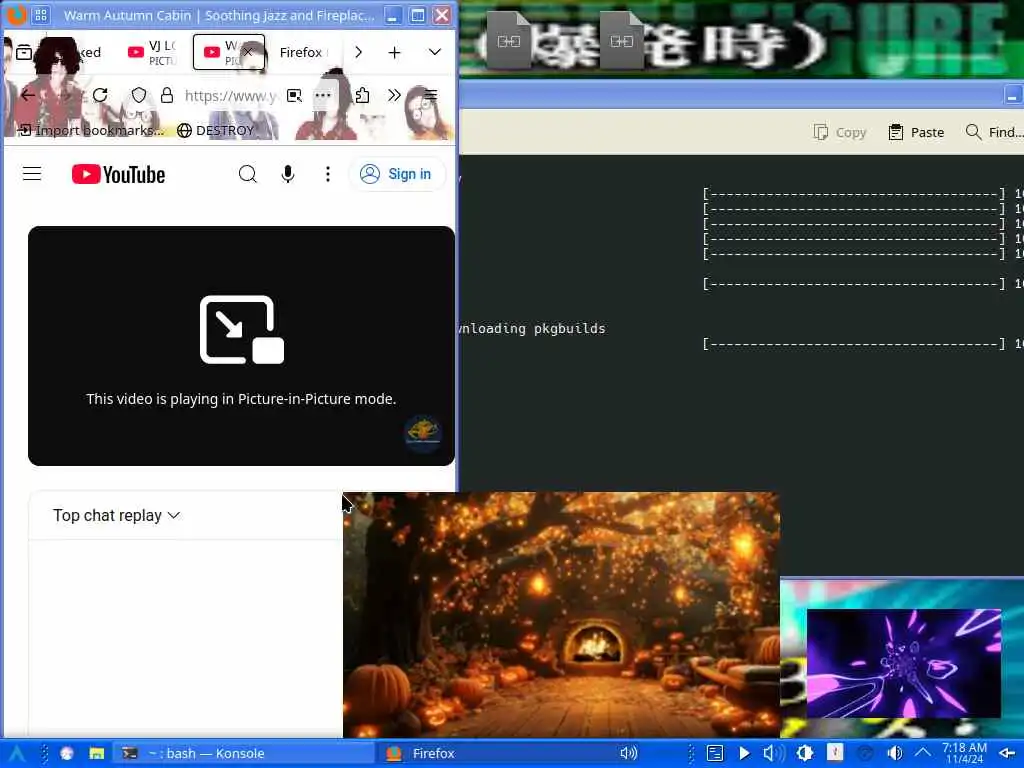Go back with the back arrow
Viewport: 1024px width, 768px height.
pos(27,95)
